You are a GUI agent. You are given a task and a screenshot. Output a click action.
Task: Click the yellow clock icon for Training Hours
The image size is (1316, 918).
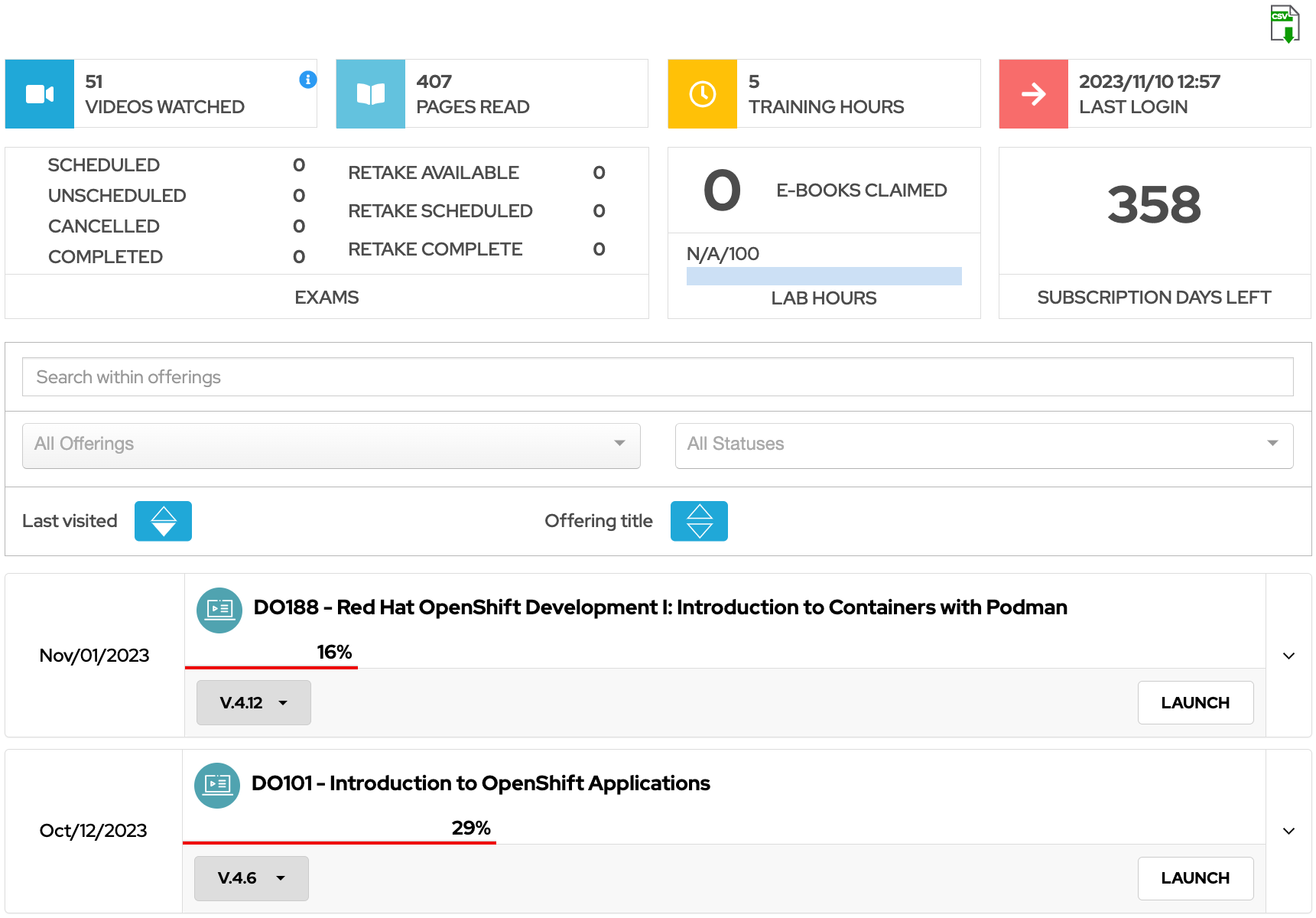[701, 93]
